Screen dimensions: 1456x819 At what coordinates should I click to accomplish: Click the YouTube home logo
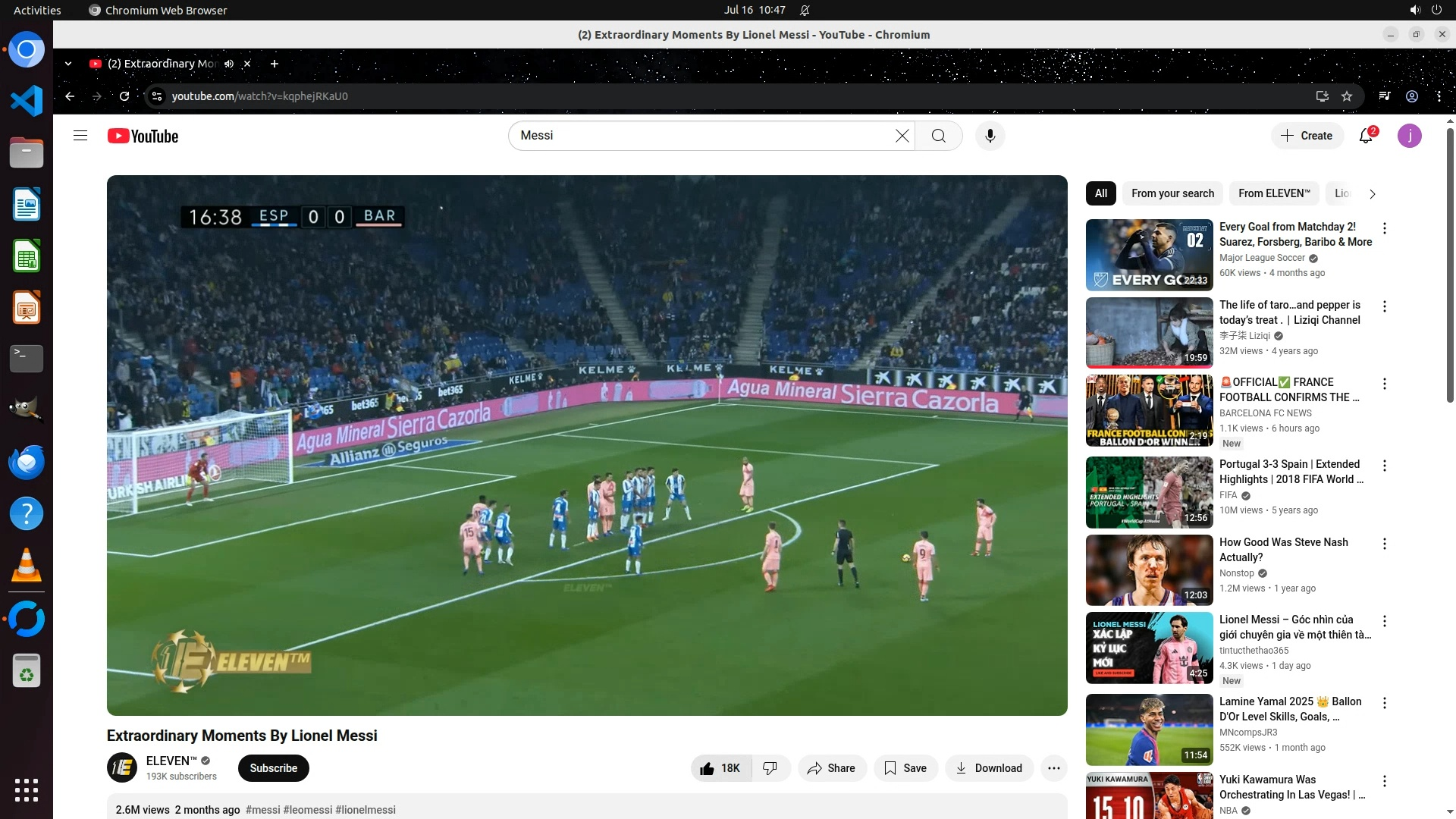[x=143, y=136]
